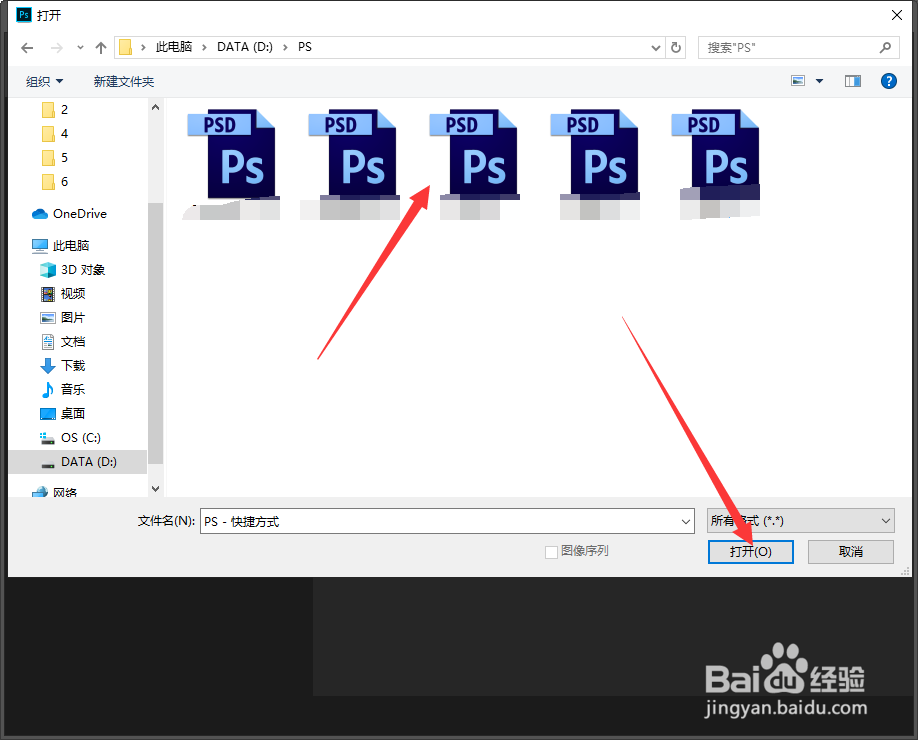Image resolution: width=918 pixels, height=740 pixels.
Task: Click the Photoshop icon in title bar
Action: [24, 15]
